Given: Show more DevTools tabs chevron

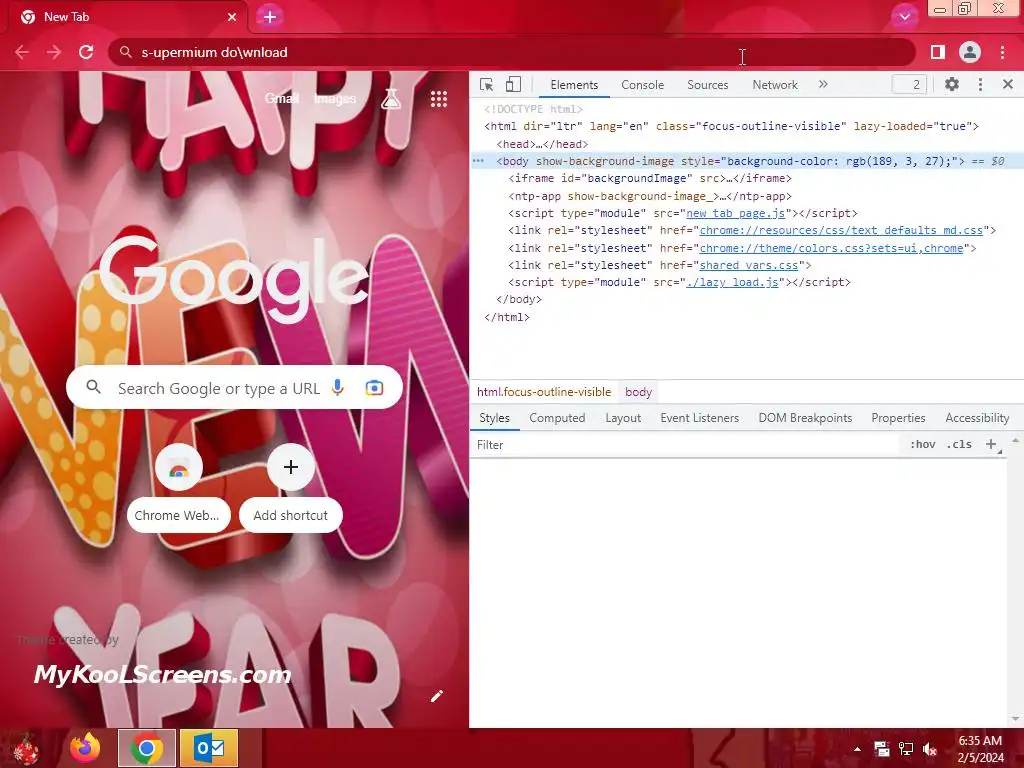Looking at the screenshot, I should pyautogui.click(x=823, y=84).
